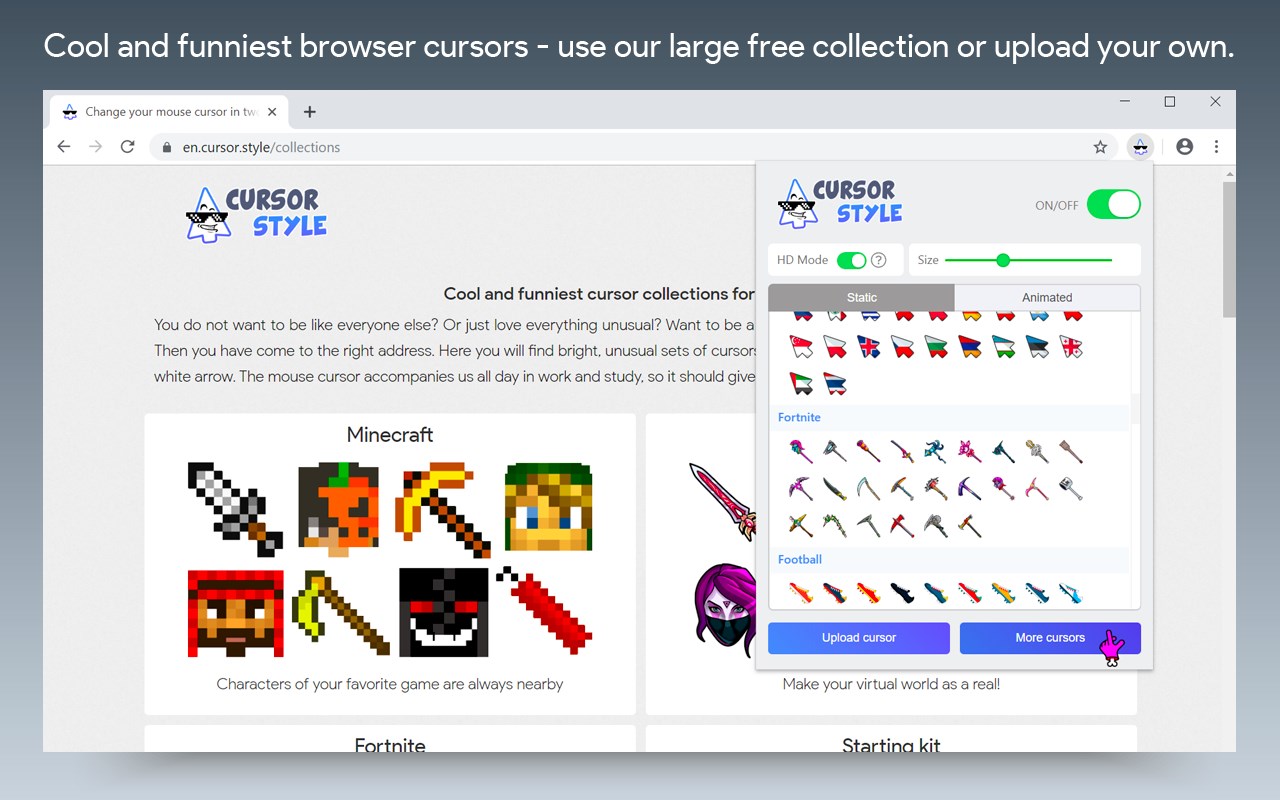
Task: Reload the current page
Action: [127, 147]
